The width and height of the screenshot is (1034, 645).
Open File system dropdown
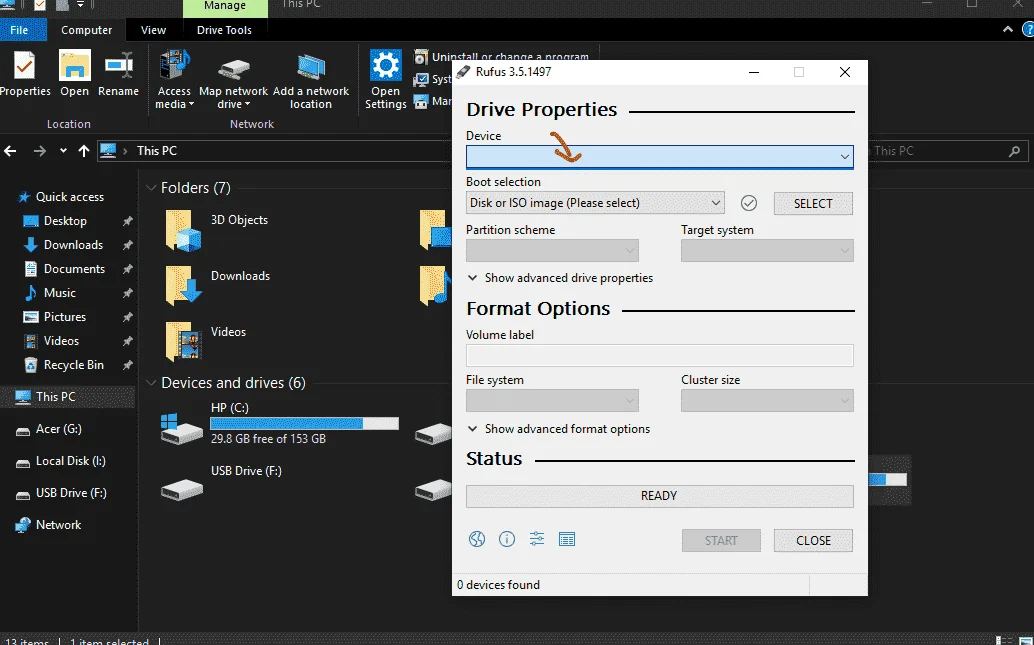[x=552, y=400]
